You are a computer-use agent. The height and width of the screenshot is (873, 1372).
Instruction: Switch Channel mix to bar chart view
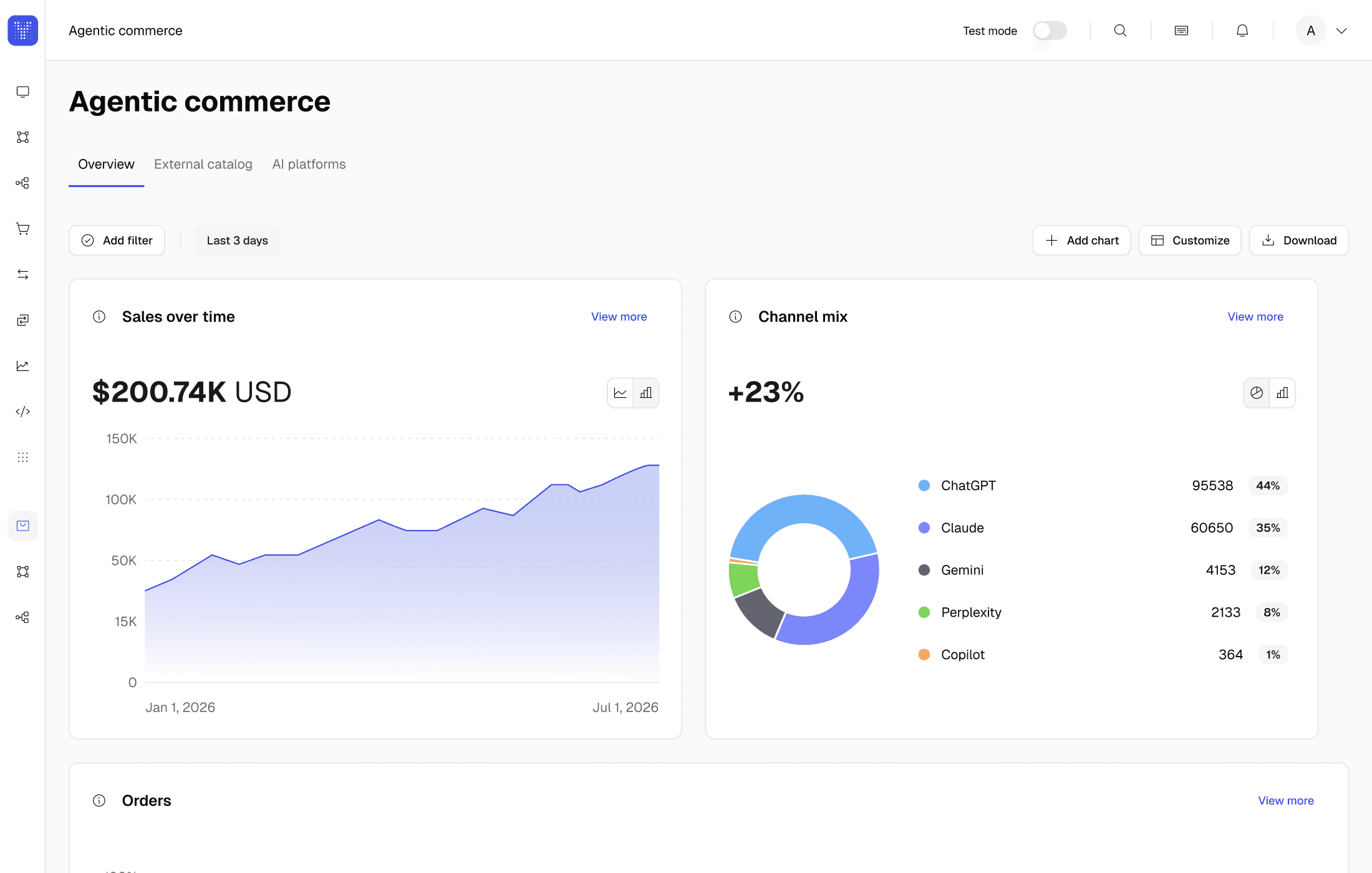[x=1282, y=393]
